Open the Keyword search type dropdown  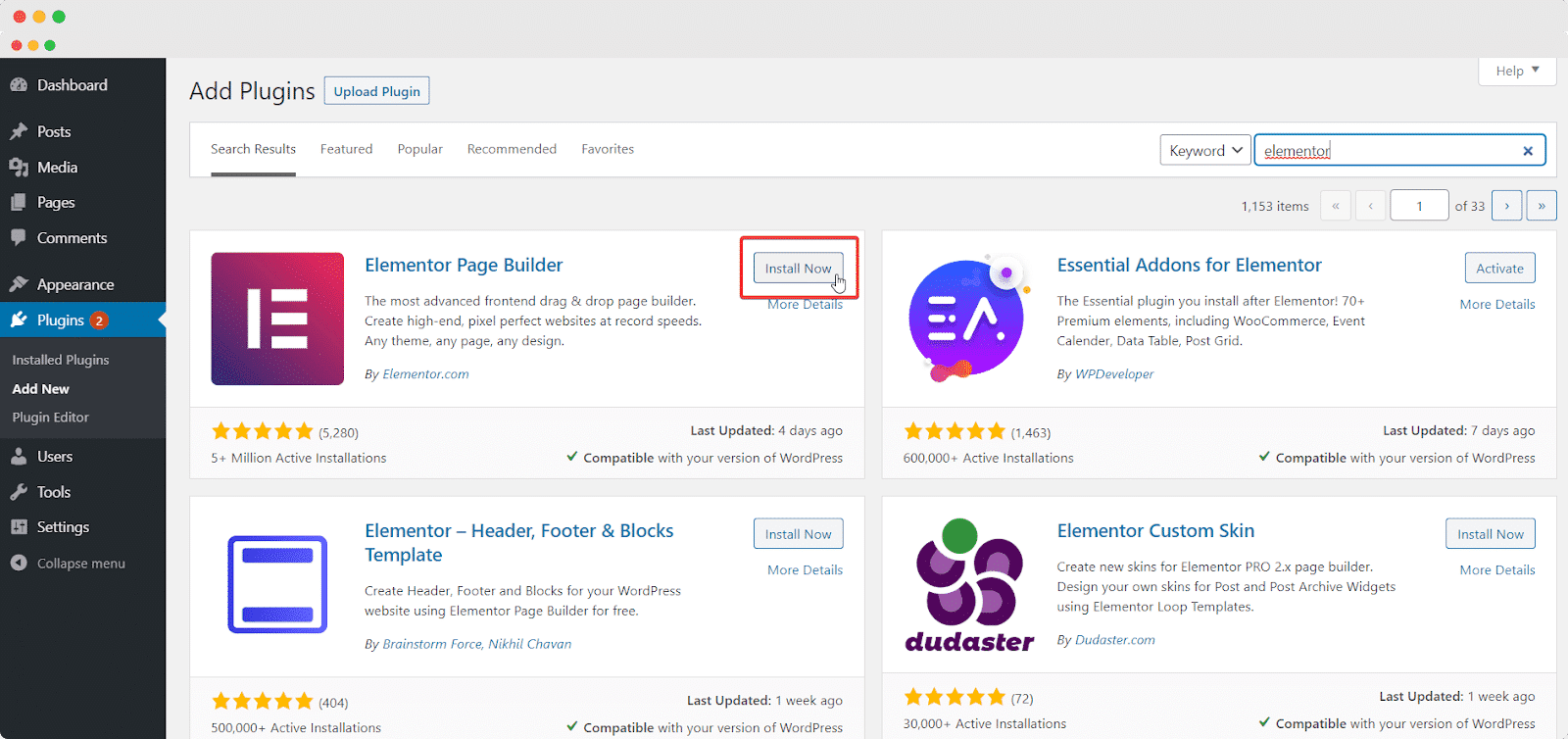(x=1205, y=151)
